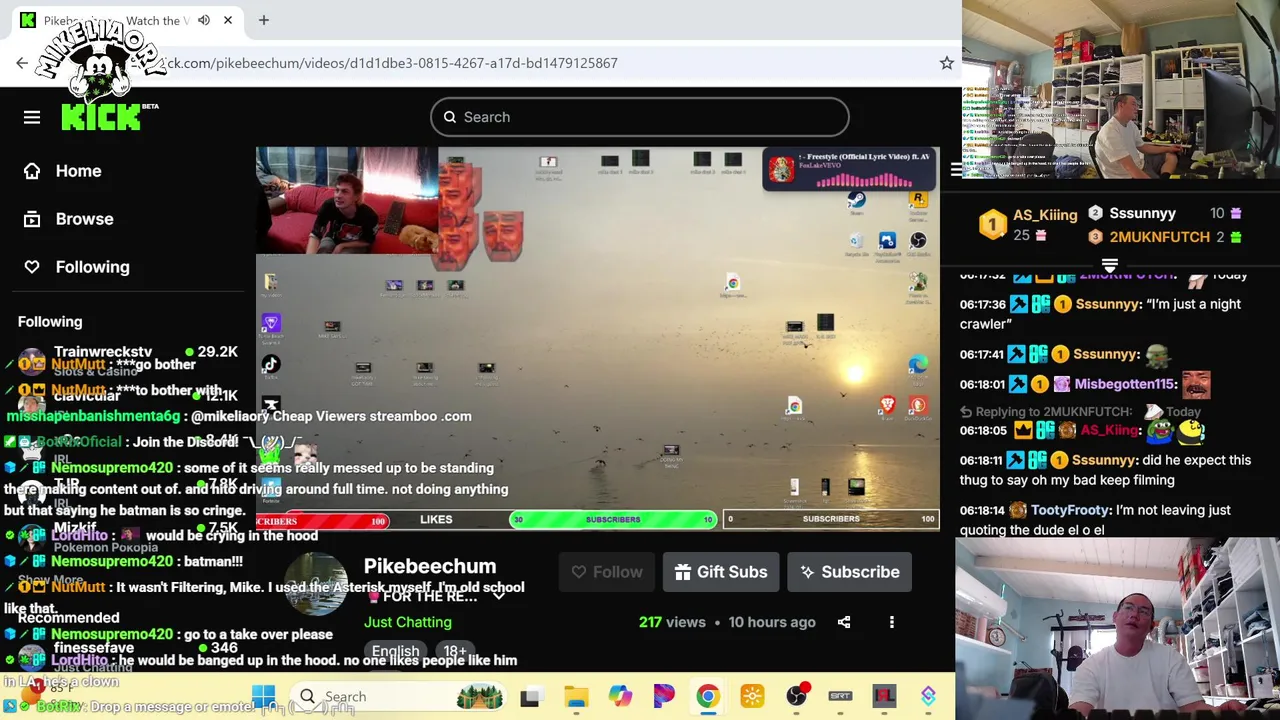This screenshot has width=1280, height=720.
Task: Open Task View on taskbar
Action: (x=530, y=696)
